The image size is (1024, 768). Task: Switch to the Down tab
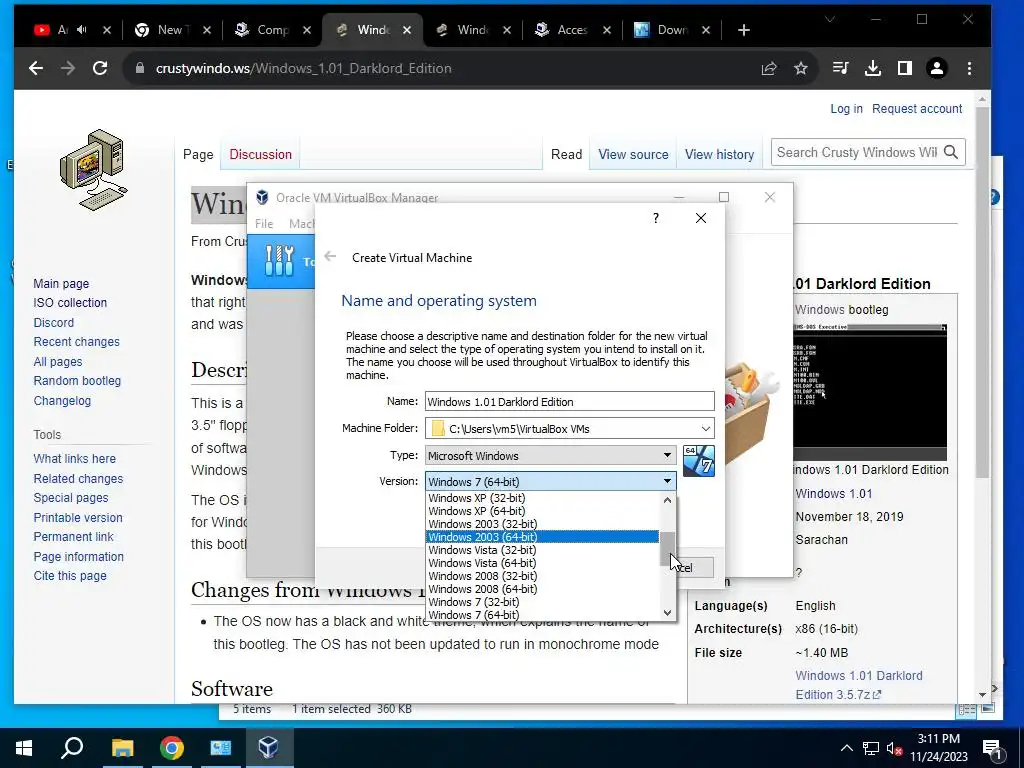(x=672, y=29)
